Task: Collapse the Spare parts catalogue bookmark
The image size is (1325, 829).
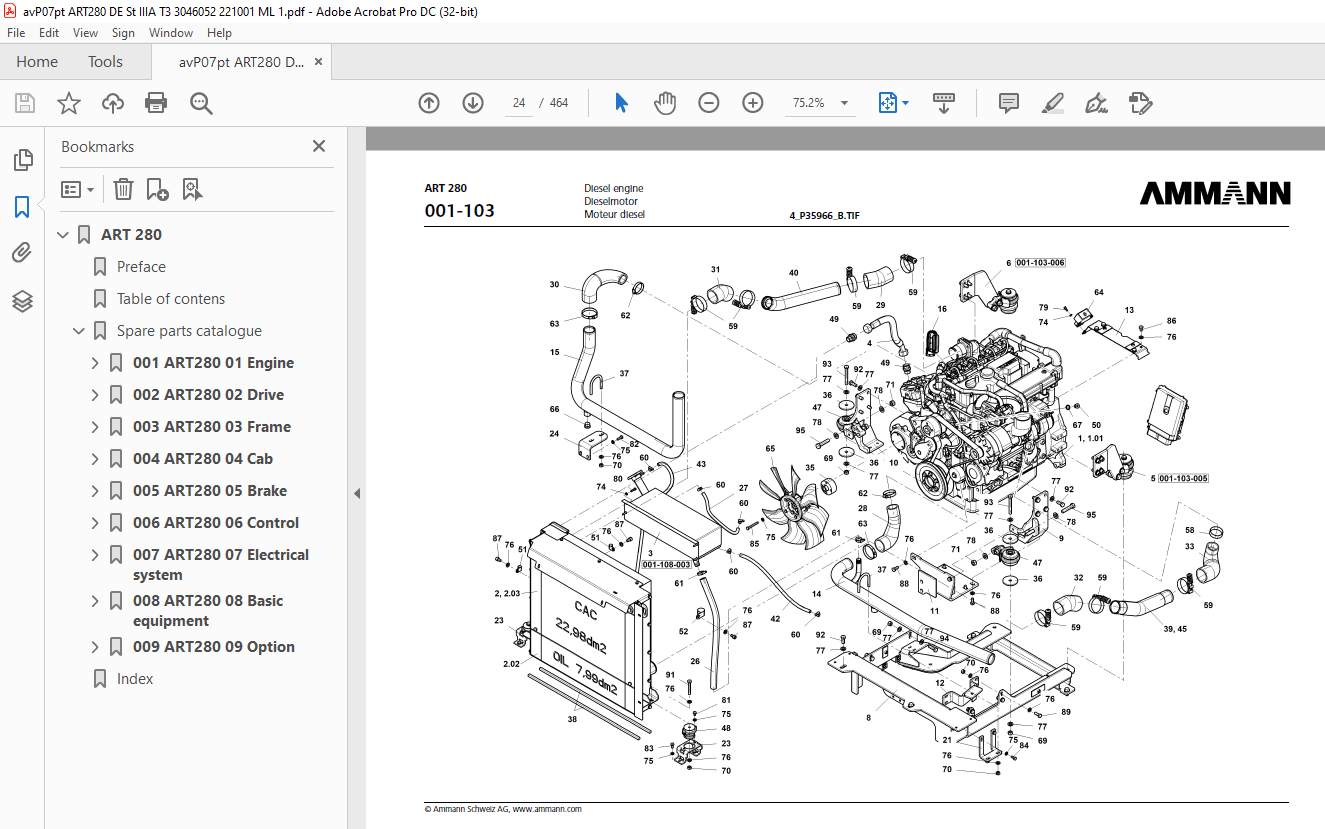Action: click(x=79, y=331)
